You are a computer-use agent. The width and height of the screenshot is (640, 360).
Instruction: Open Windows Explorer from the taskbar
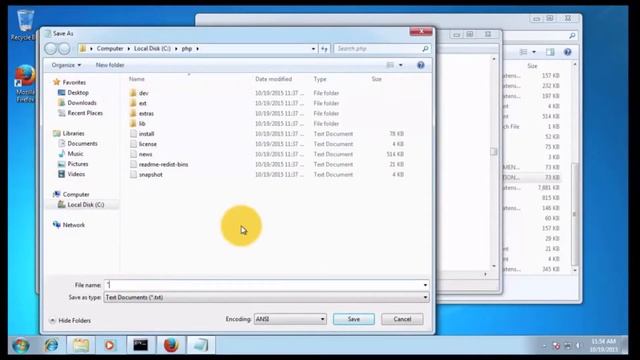pyautogui.click(x=81, y=345)
